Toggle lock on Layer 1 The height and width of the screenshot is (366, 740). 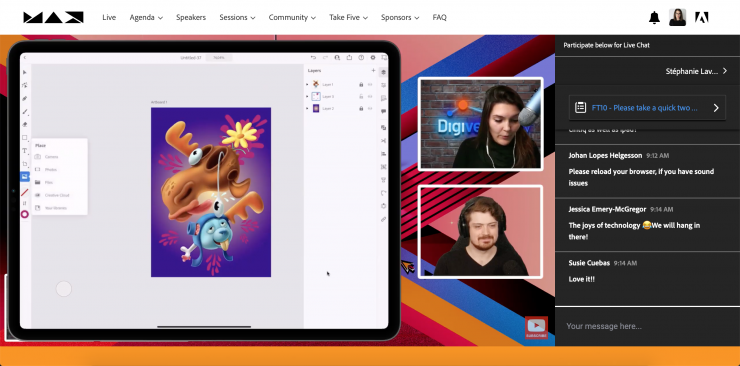[x=361, y=84]
